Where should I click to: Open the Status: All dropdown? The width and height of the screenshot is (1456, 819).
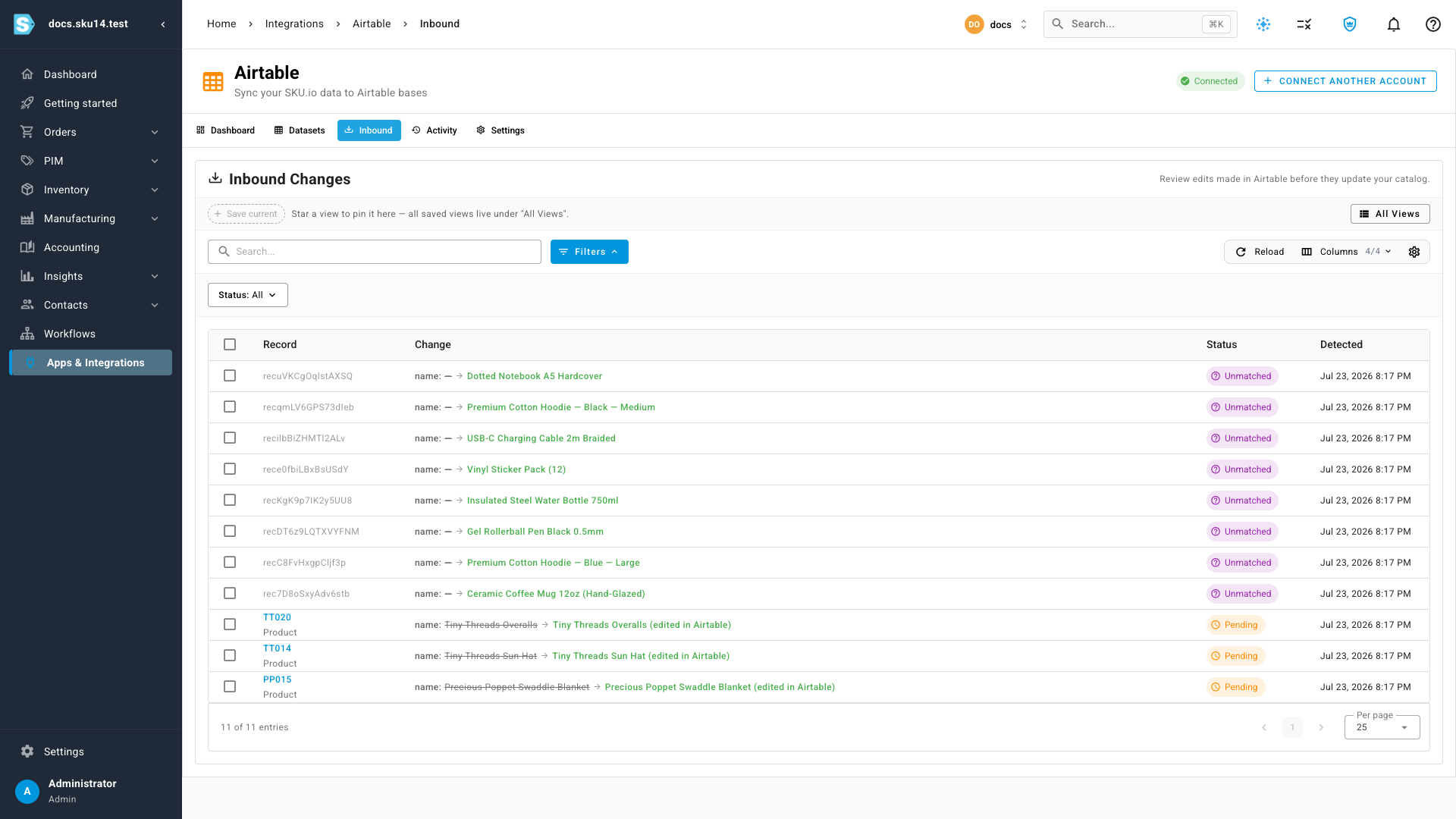[x=248, y=295]
